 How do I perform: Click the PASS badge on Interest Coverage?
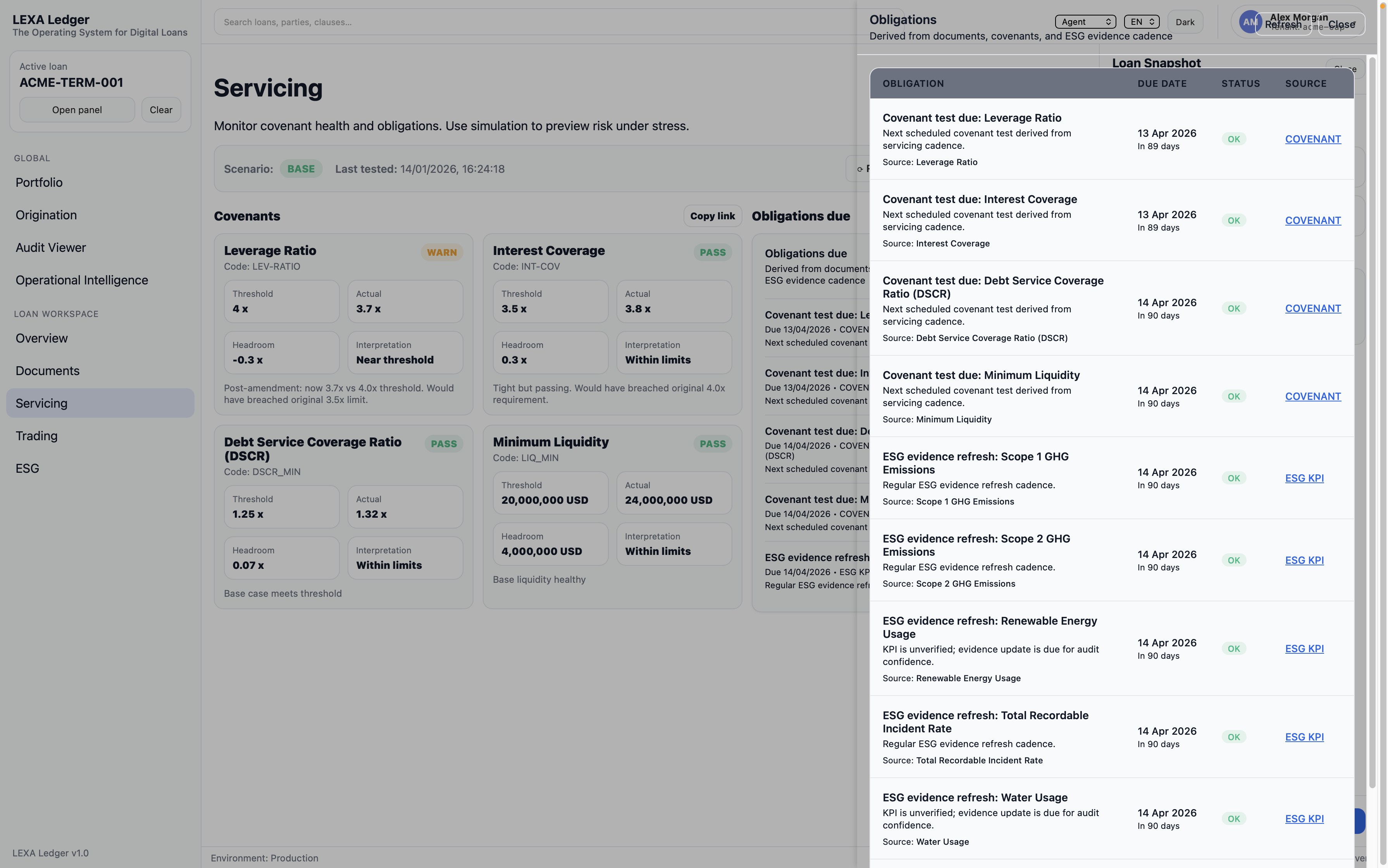pyautogui.click(x=712, y=253)
